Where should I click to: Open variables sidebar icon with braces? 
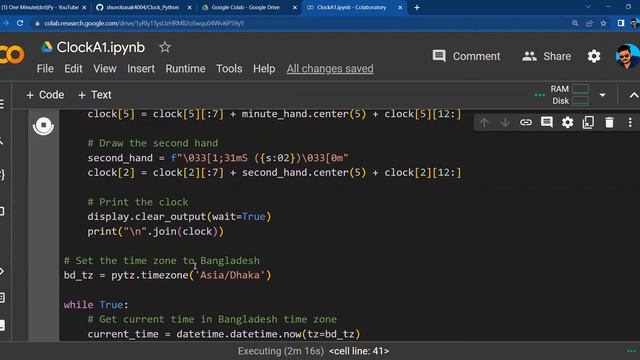coord(2,175)
